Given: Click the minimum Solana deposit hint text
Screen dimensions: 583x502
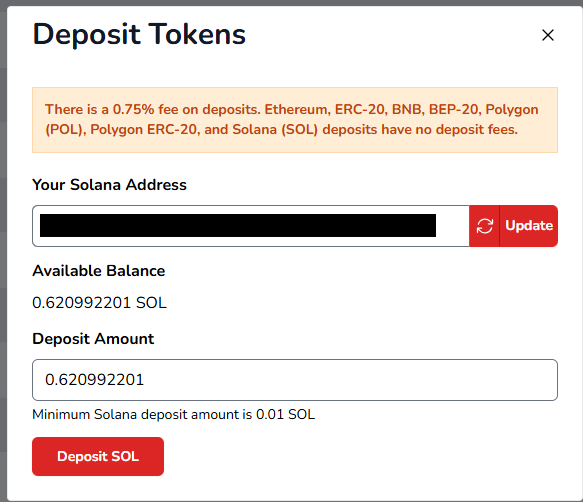Looking at the screenshot, I should click(174, 414).
